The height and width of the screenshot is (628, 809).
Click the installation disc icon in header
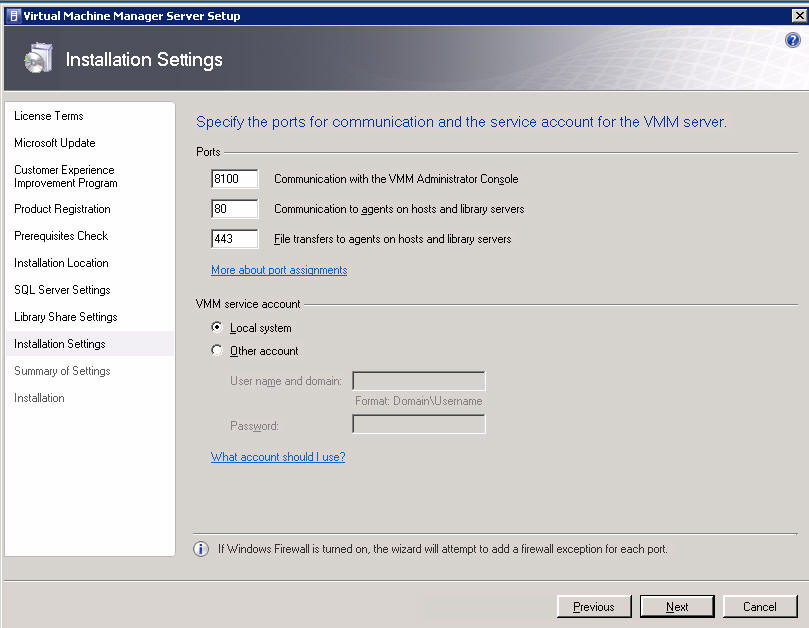tap(38, 58)
